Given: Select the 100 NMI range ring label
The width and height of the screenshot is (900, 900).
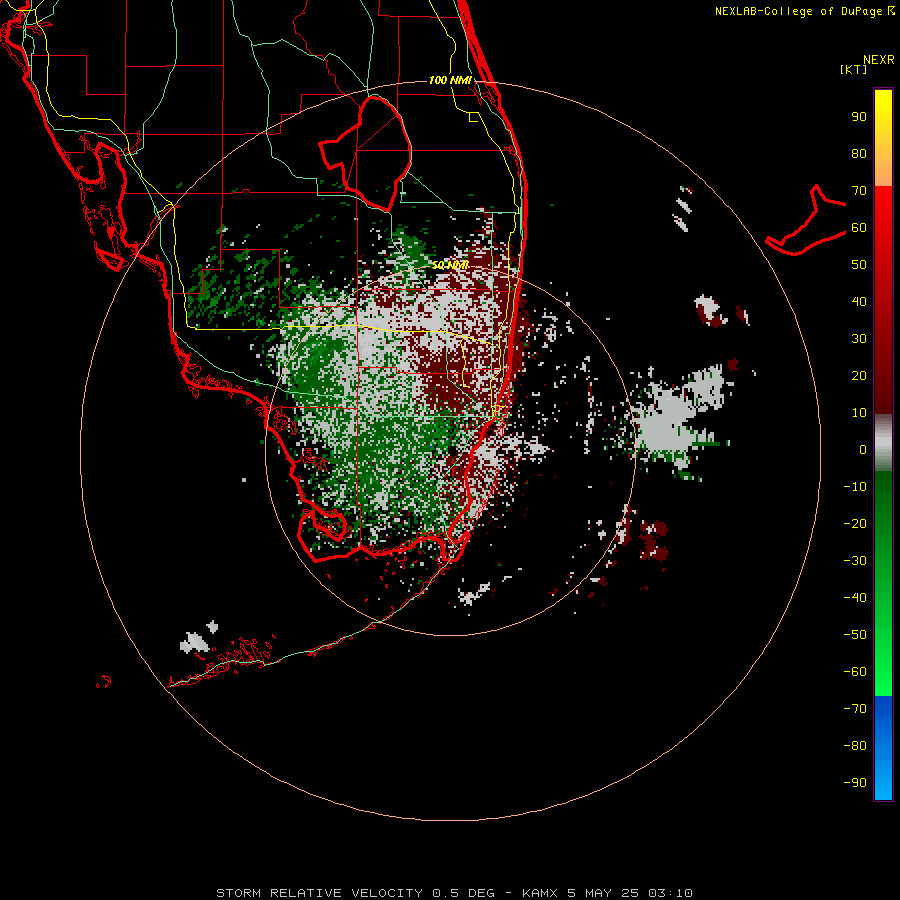Looking at the screenshot, I should [x=450, y=80].
